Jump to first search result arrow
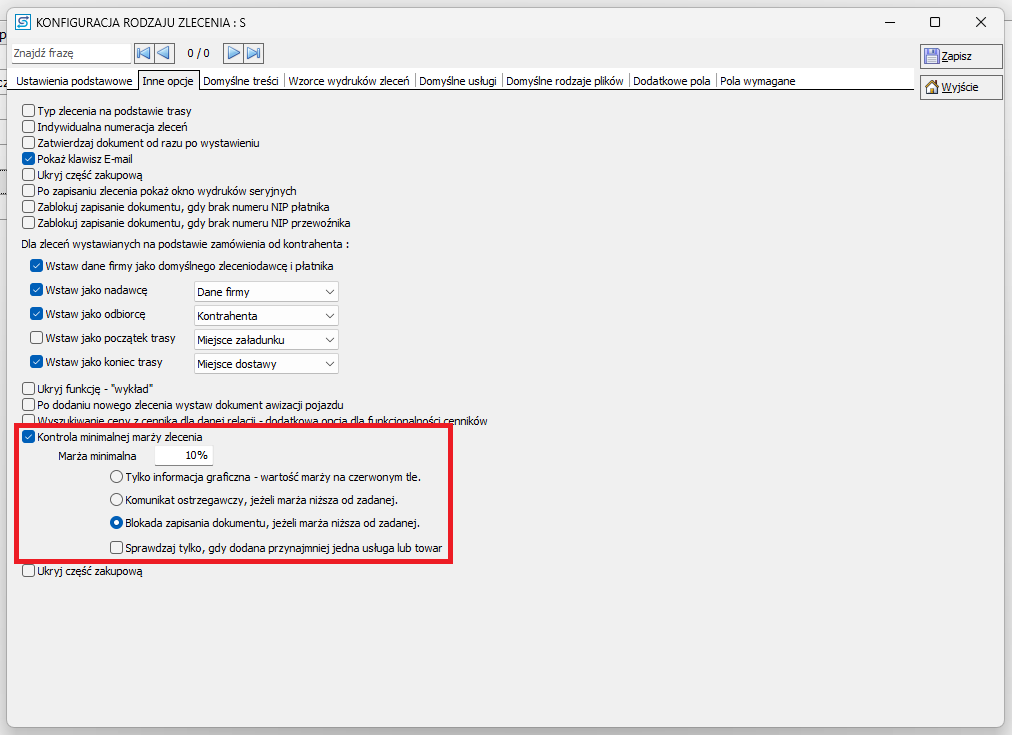 144,53
